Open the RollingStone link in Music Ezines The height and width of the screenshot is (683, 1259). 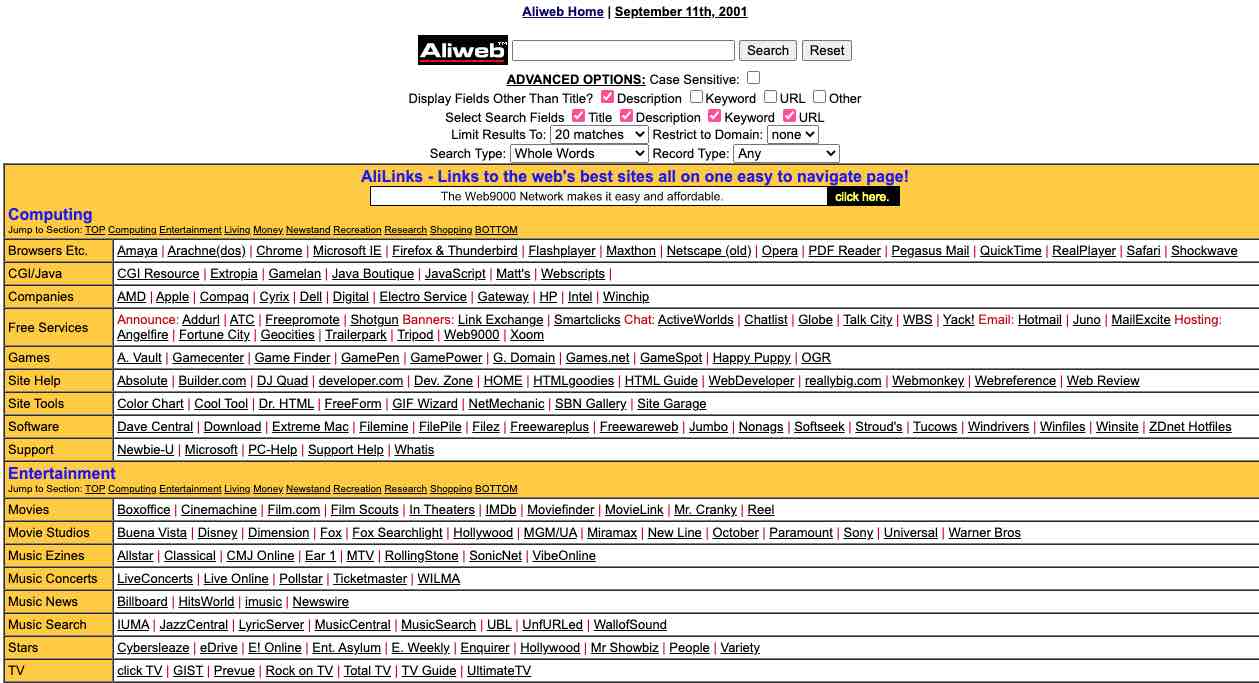coord(421,556)
